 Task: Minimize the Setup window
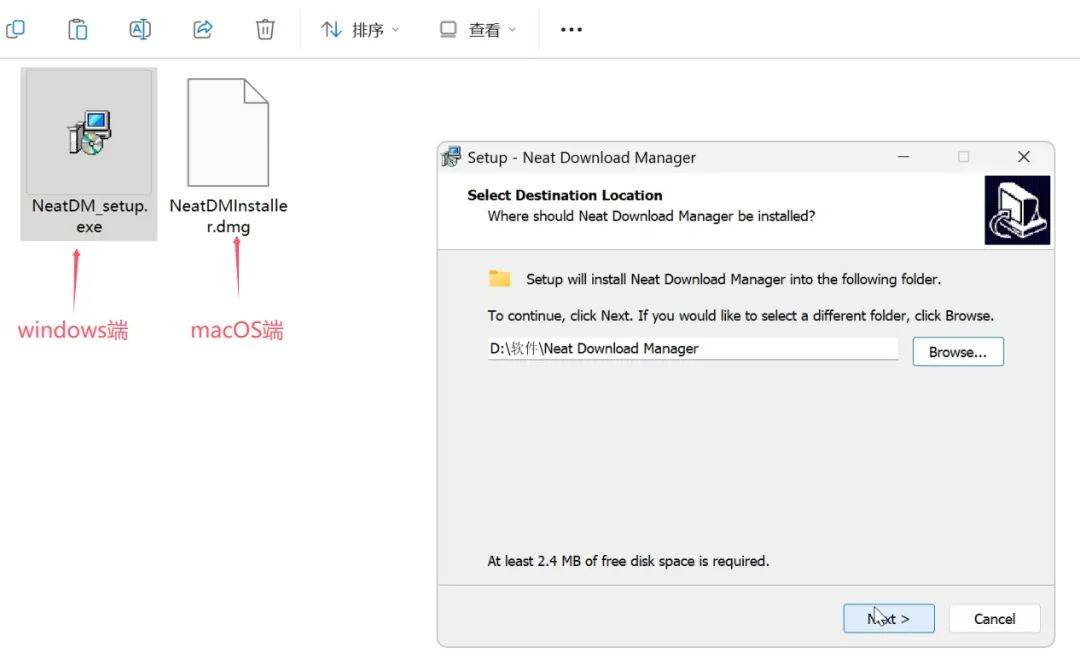(903, 157)
